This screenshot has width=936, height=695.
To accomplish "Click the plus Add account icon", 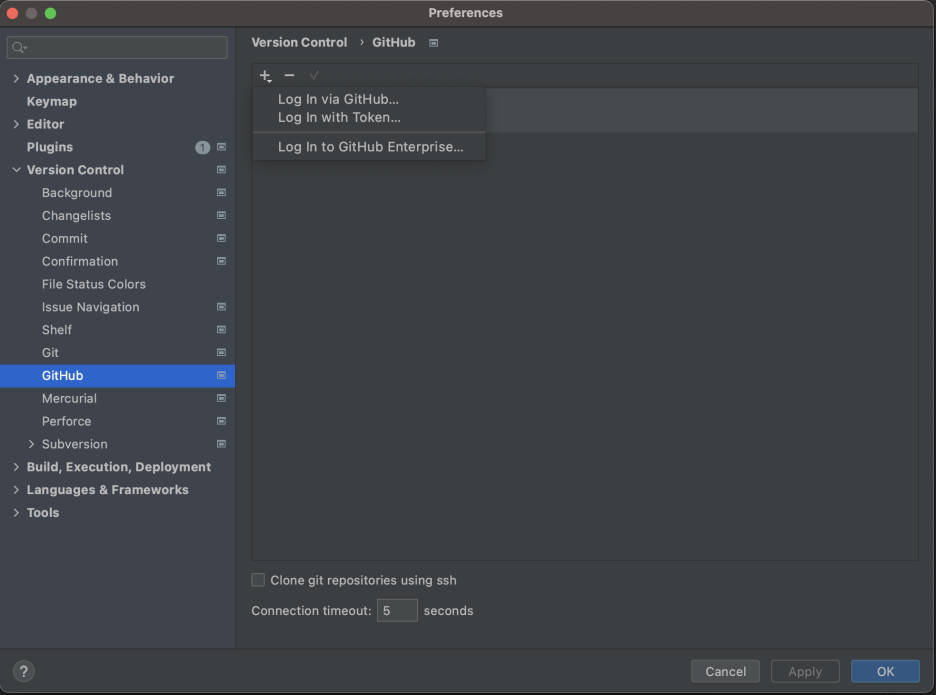I will click(266, 76).
